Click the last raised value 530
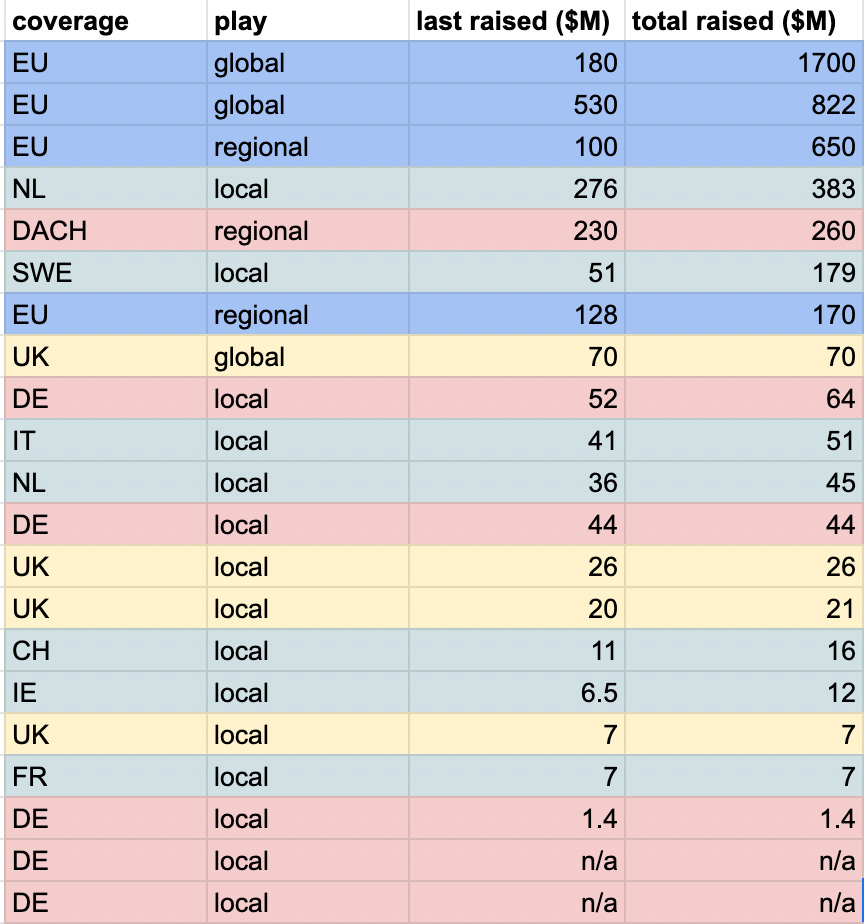The width and height of the screenshot is (864, 924). [x=516, y=105]
